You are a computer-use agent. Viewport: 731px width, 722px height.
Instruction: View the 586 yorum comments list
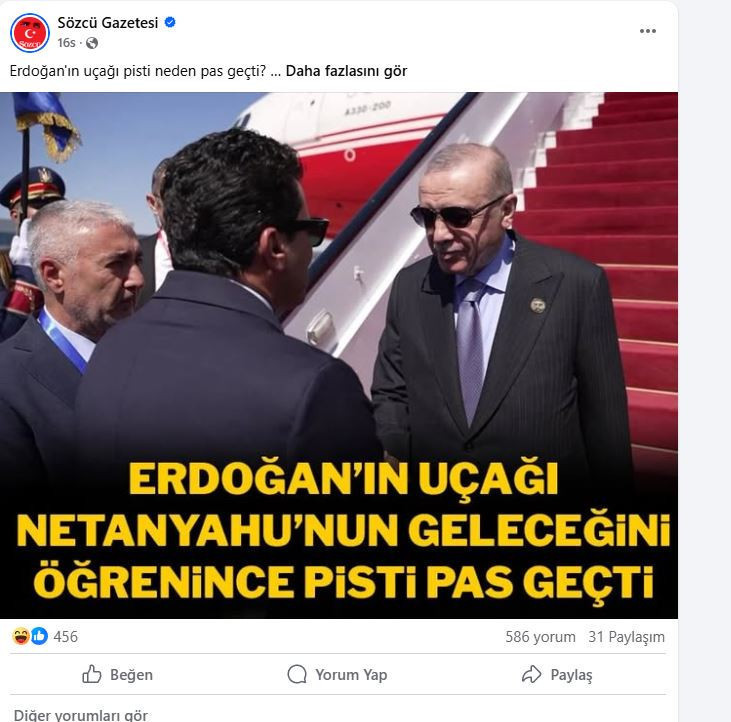point(540,637)
